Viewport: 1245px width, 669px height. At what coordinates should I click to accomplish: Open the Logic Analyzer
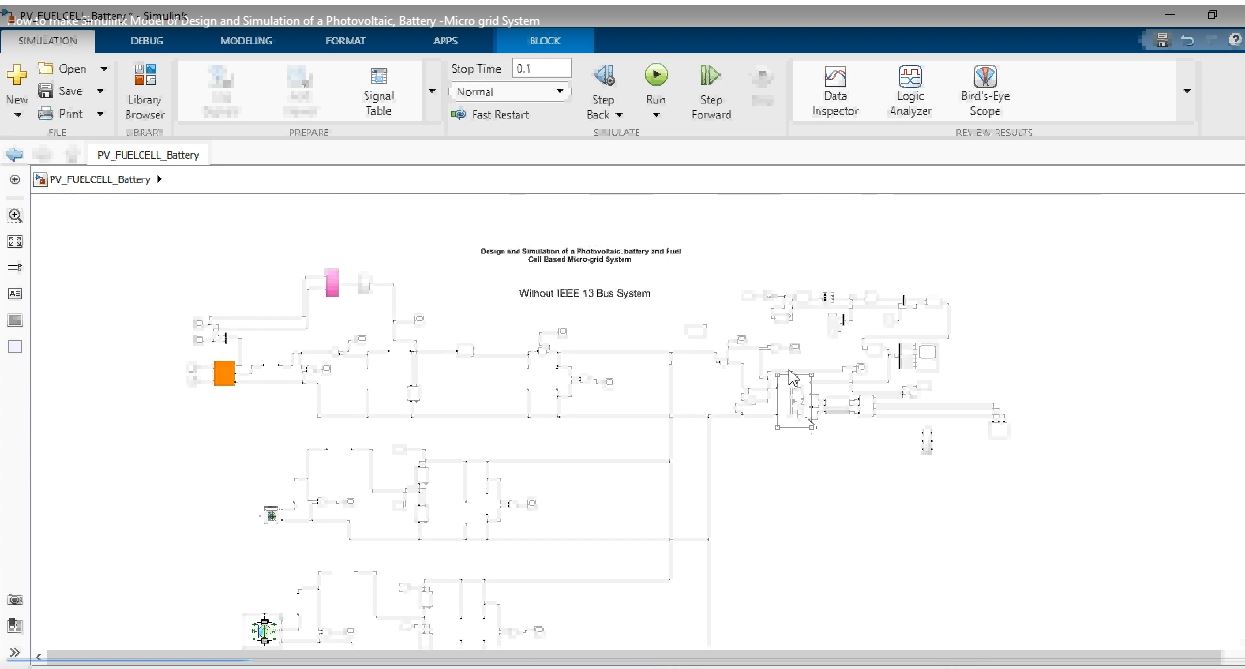click(x=910, y=91)
